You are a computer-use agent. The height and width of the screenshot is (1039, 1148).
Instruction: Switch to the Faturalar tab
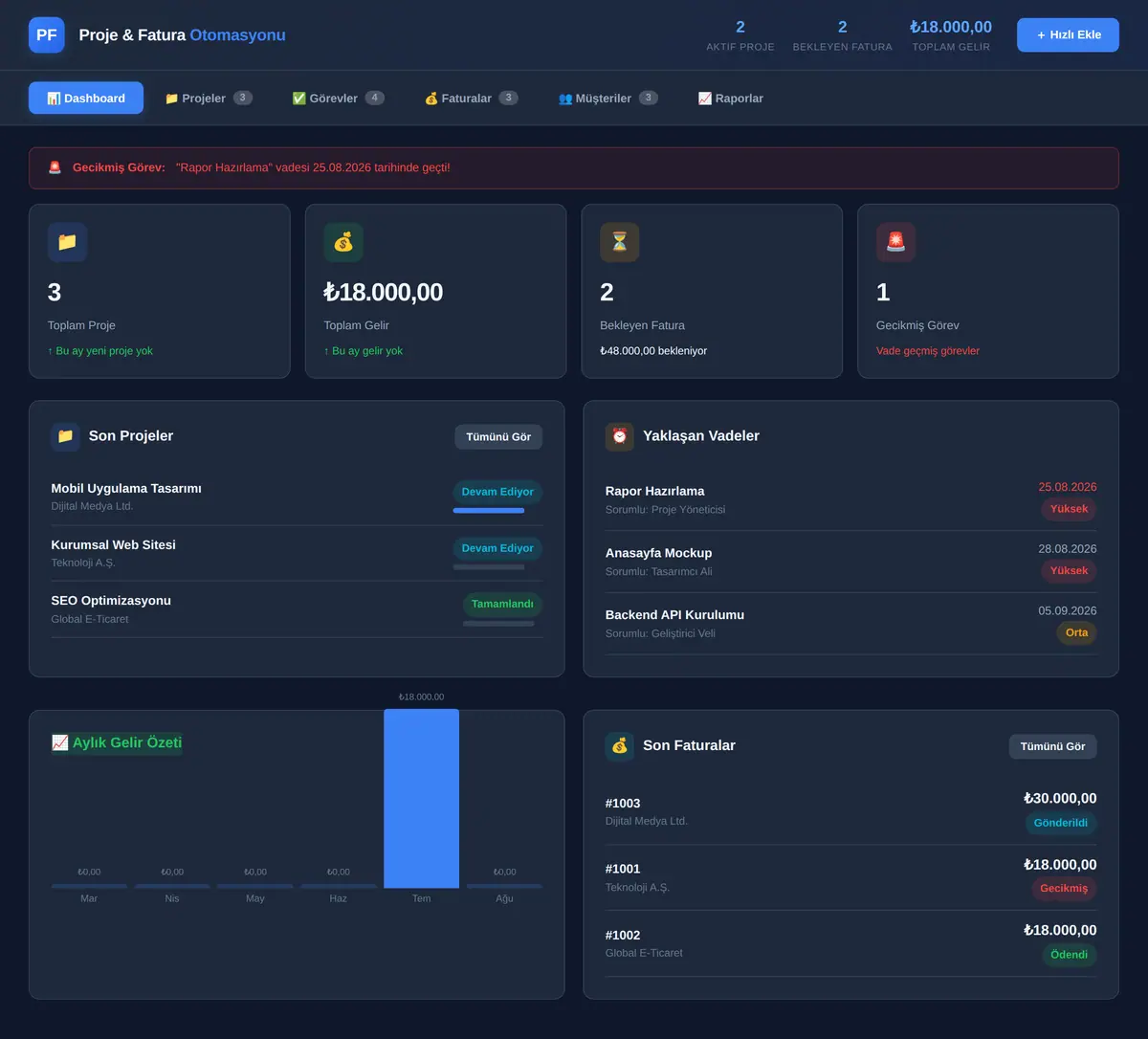[471, 98]
